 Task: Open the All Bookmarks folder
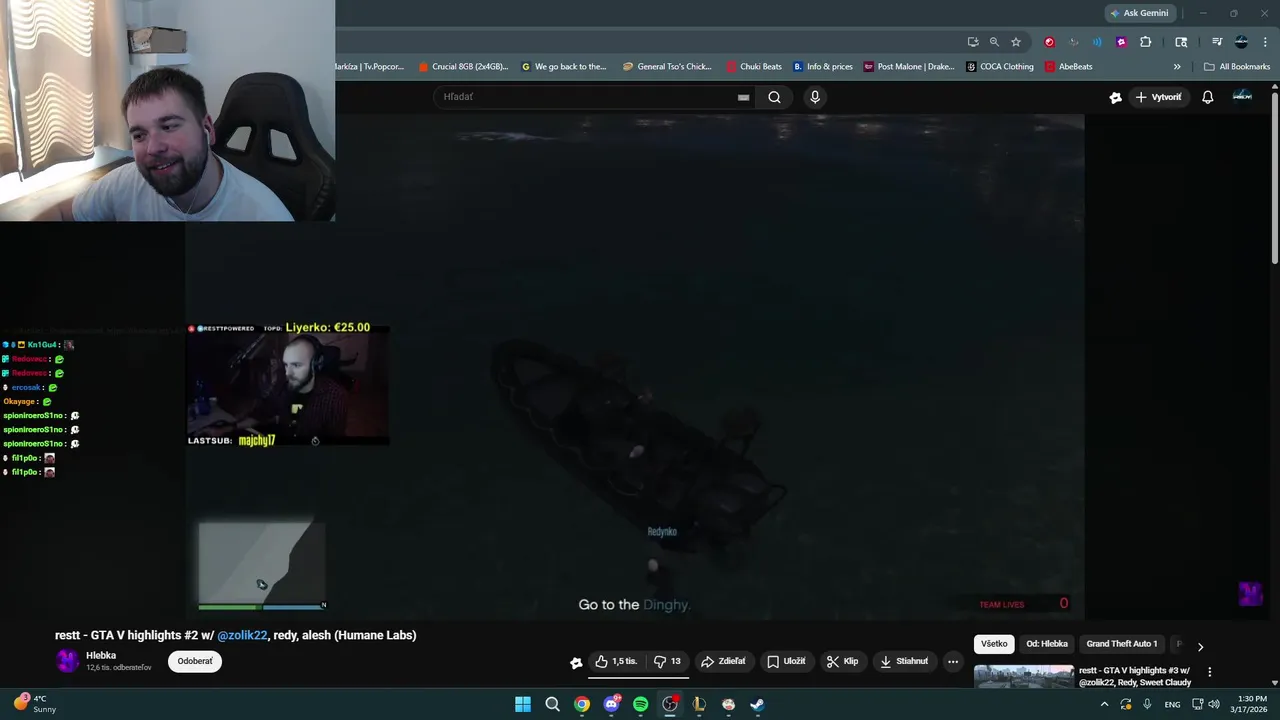click(x=1237, y=67)
